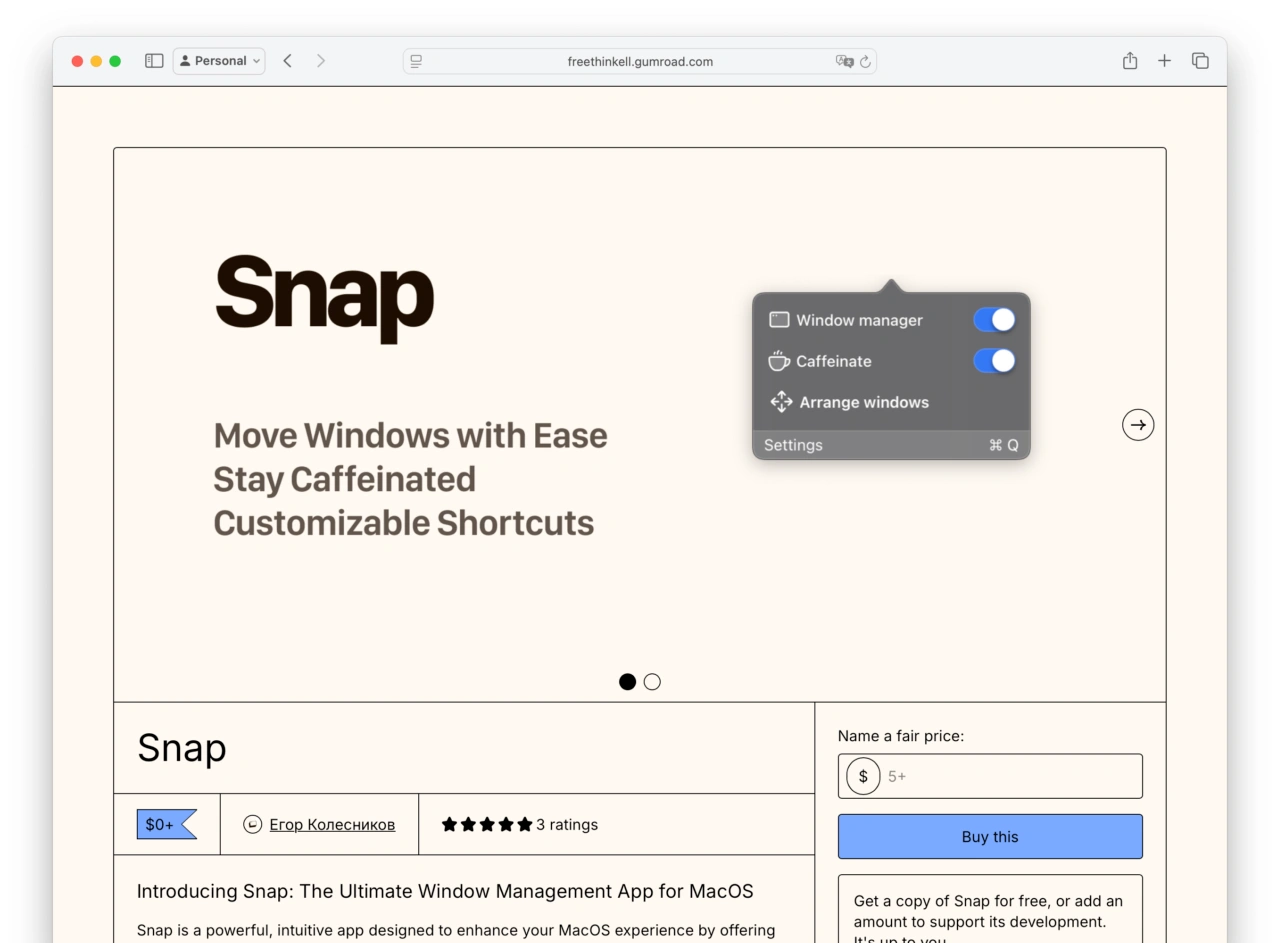Open Settings in the Snap menu
The height and width of the screenshot is (943, 1280).
(x=793, y=445)
